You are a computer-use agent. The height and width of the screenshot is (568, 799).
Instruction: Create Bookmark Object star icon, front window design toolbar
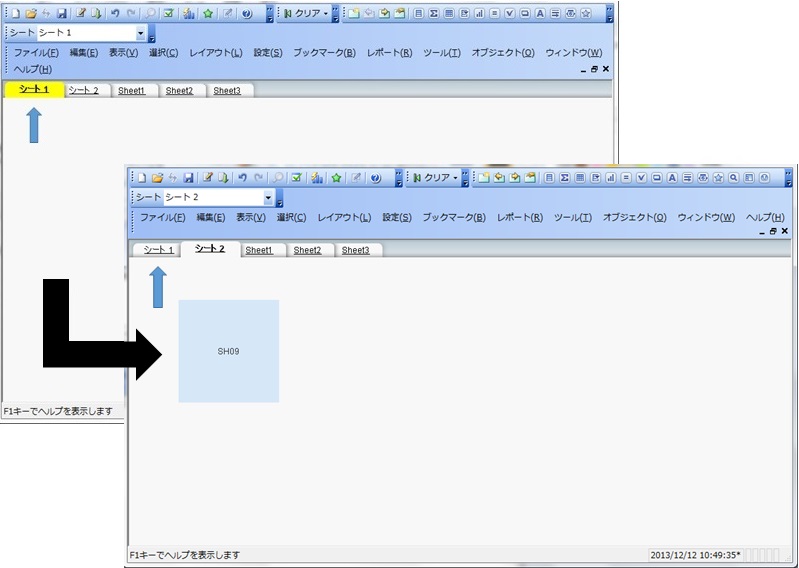pos(718,177)
